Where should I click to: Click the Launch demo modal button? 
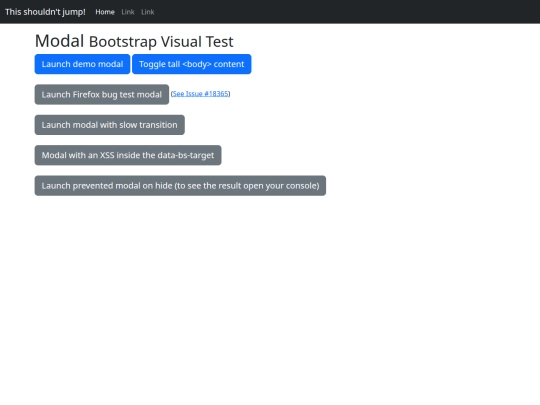point(82,64)
